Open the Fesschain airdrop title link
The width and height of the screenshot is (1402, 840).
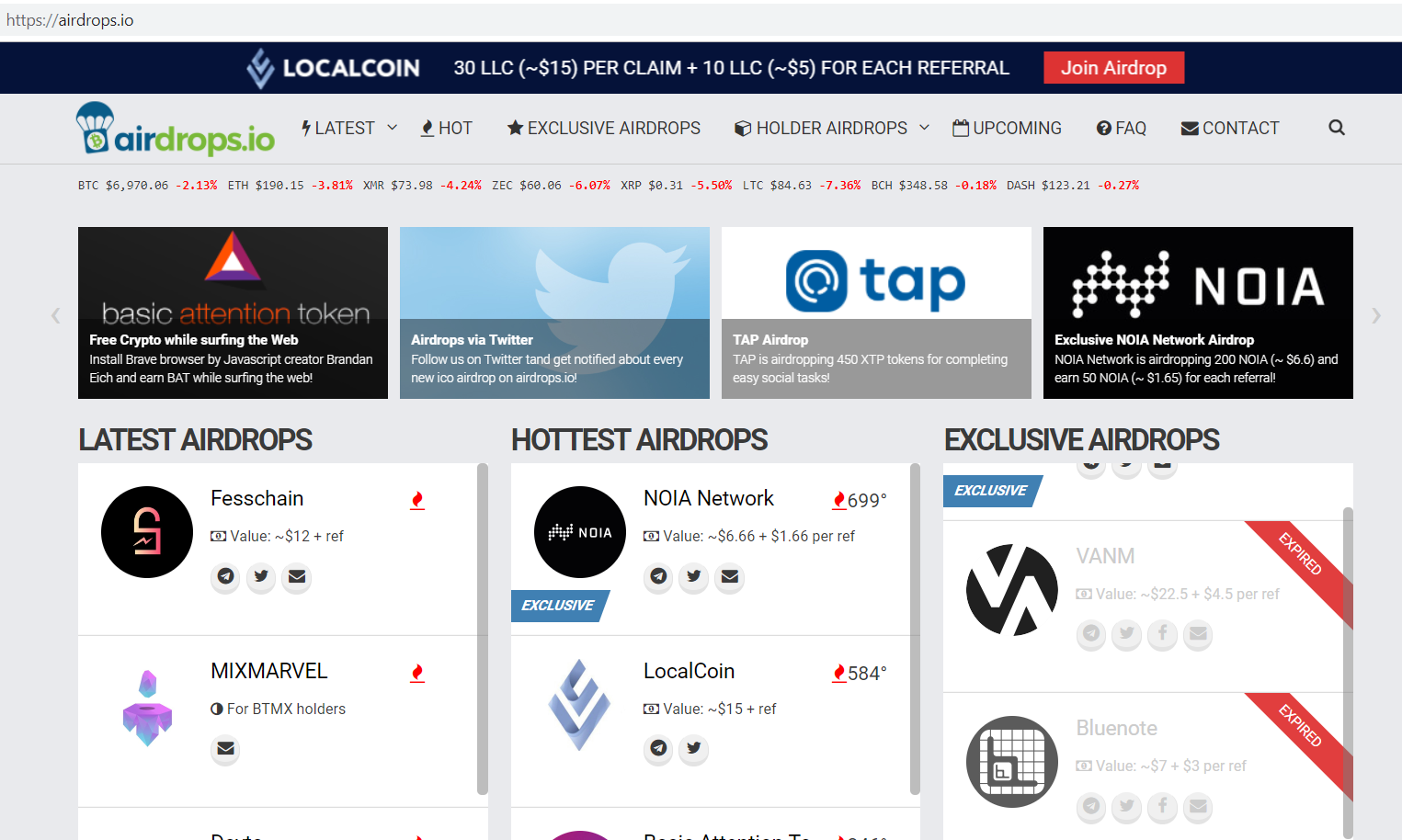point(256,498)
